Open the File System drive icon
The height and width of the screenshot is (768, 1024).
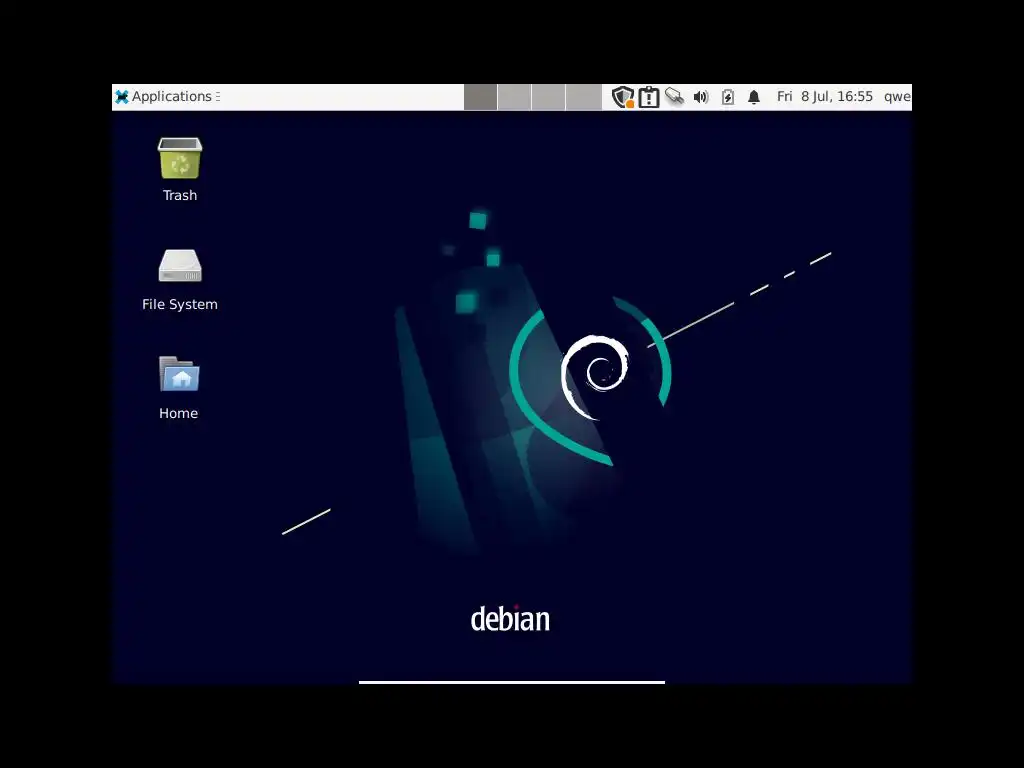point(180,280)
